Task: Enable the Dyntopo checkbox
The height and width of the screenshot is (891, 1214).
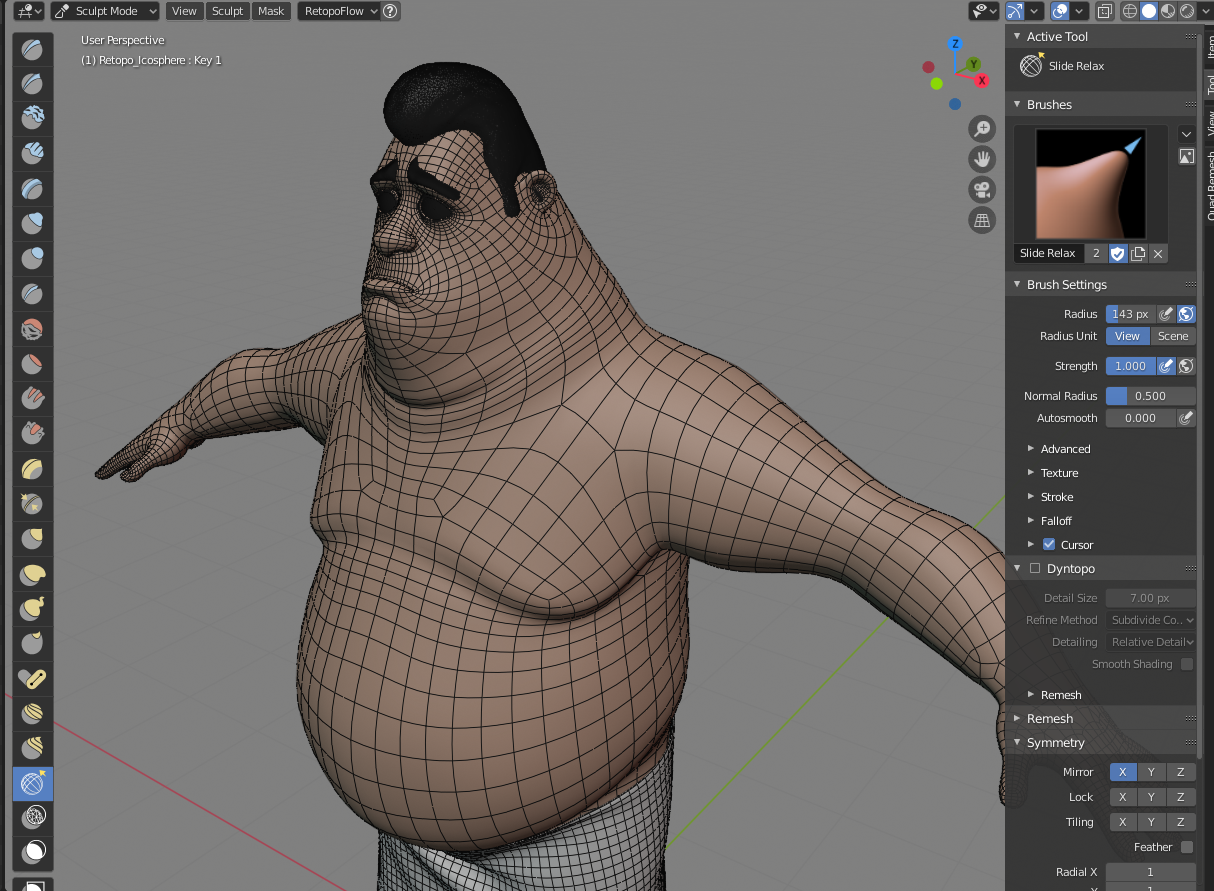Action: (x=1035, y=568)
